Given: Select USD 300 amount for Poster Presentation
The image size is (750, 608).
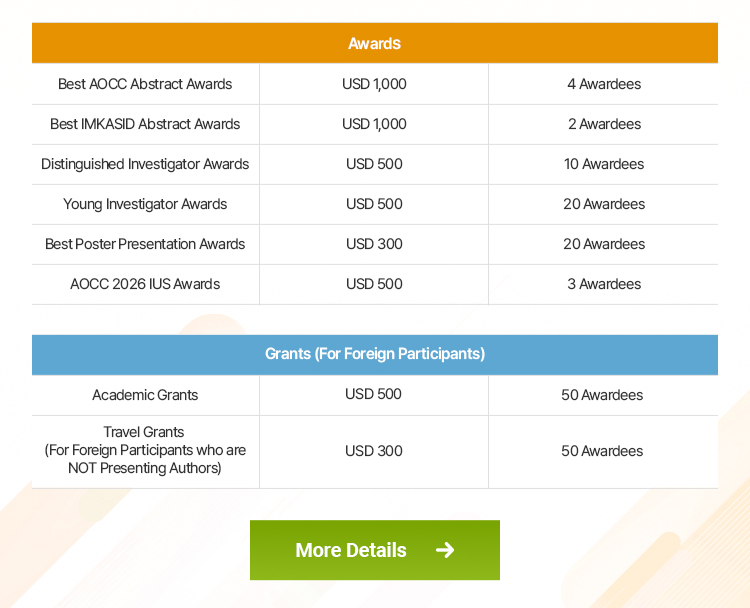Looking at the screenshot, I should (x=374, y=244).
